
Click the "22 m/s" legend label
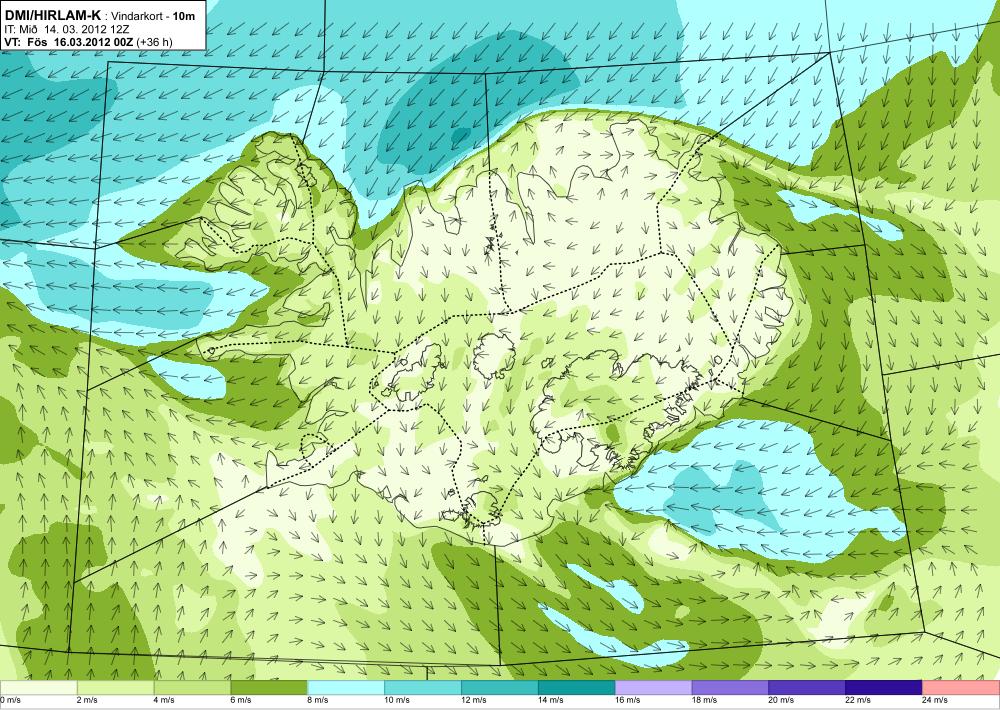click(858, 700)
